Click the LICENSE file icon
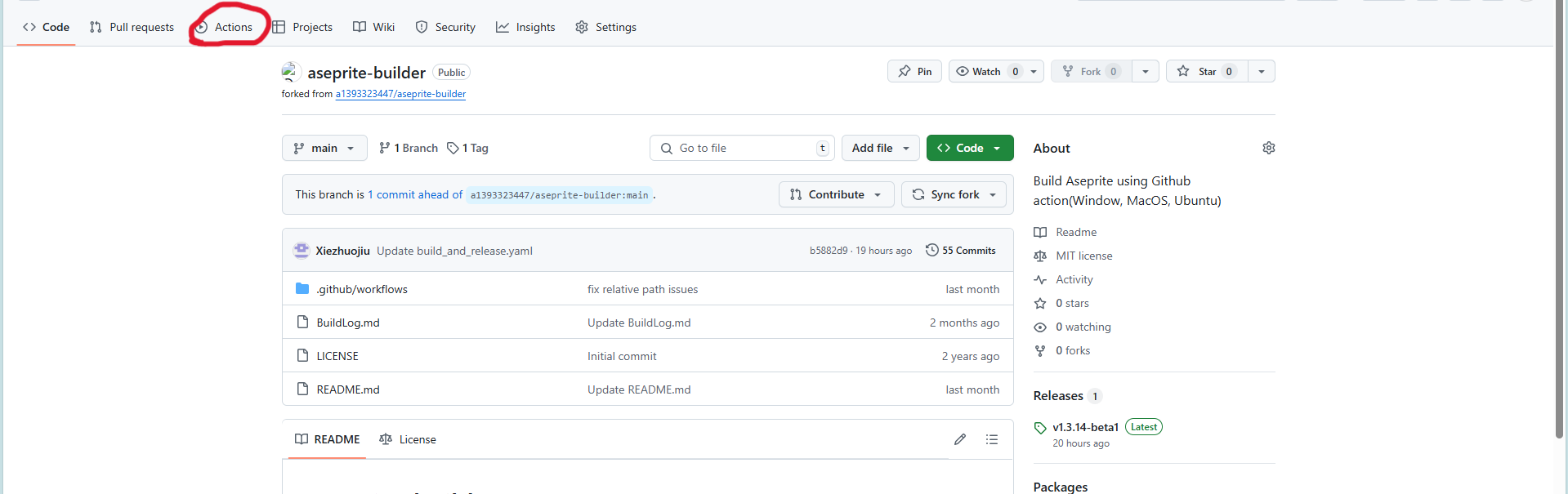1568x494 pixels. tap(302, 355)
